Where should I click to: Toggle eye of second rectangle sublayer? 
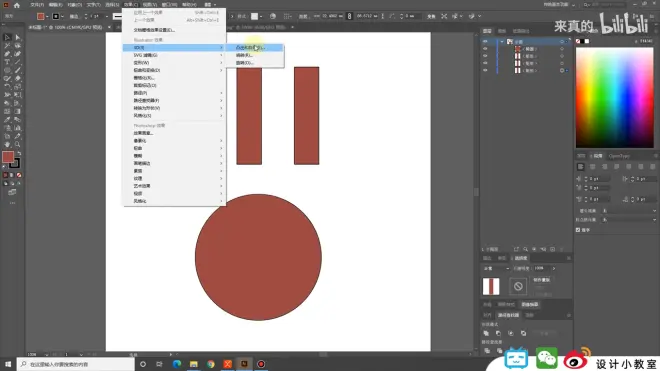pos(485,63)
